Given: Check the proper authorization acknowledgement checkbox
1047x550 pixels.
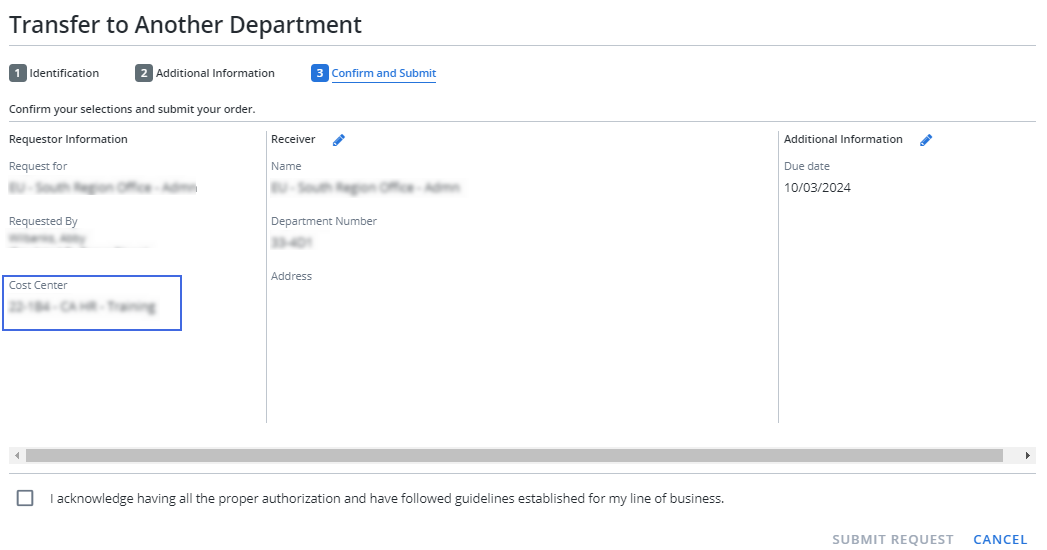Looking at the screenshot, I should pyautogui.click(x=25, y=498).
